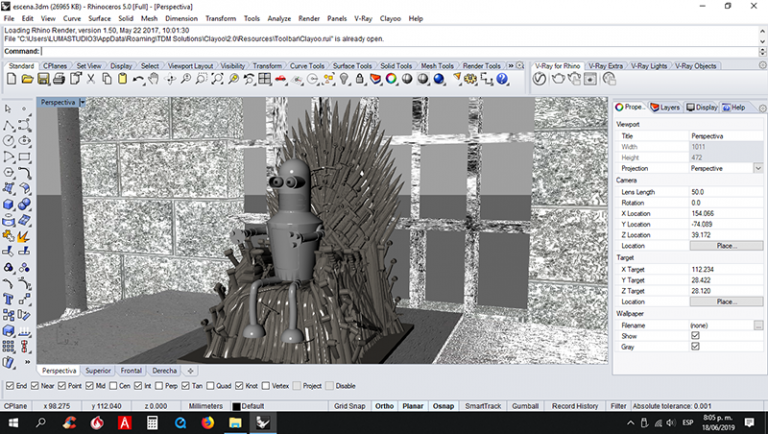Viewport: 768px width, 434px height.
Task: Click the Default layer color swatch
Action: (236, 406)
